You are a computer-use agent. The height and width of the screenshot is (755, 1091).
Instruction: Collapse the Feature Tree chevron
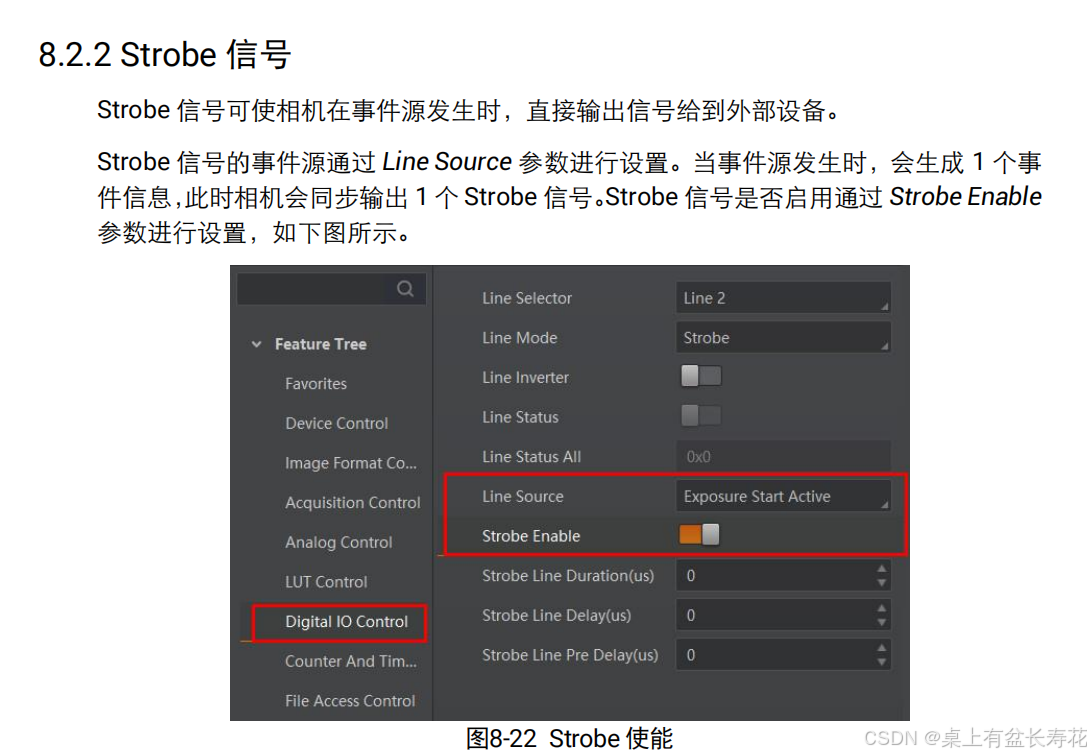point(257,344)
